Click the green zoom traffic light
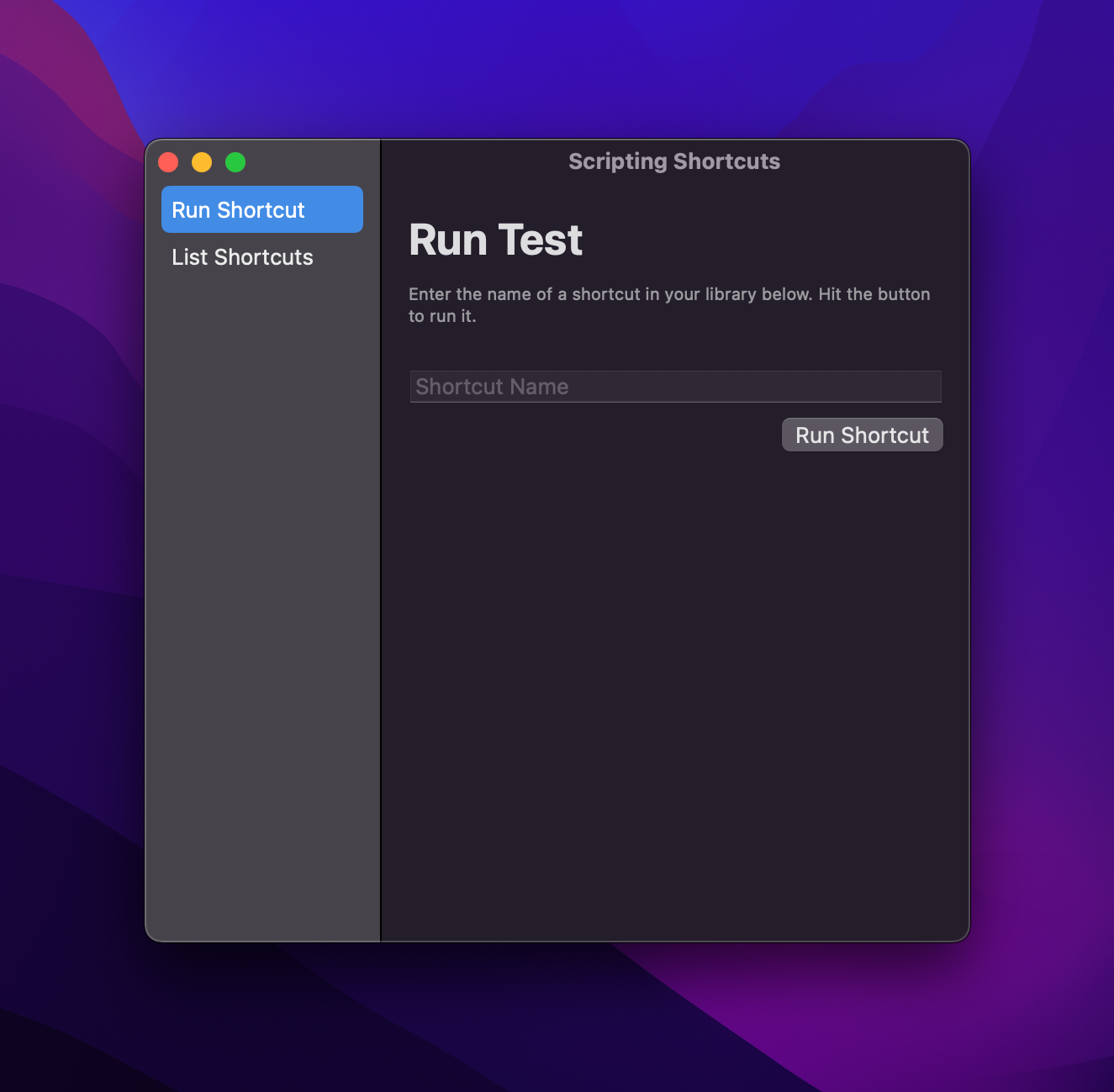Screen dimensions: 1114x1092 pos(235,161)
